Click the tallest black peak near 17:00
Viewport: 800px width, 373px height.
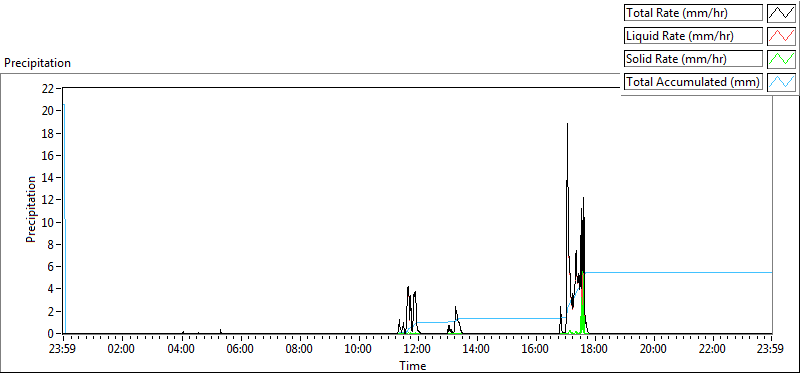[x=567, y=125]
